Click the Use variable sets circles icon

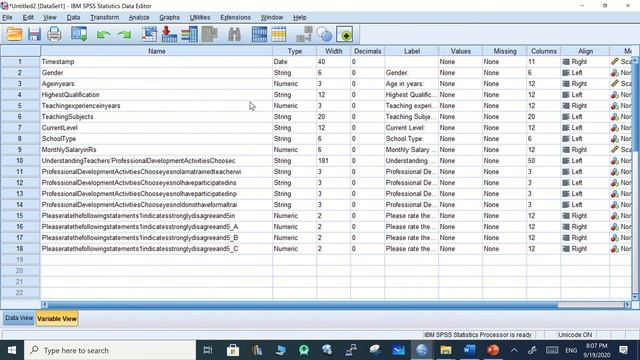coord(324,34)
